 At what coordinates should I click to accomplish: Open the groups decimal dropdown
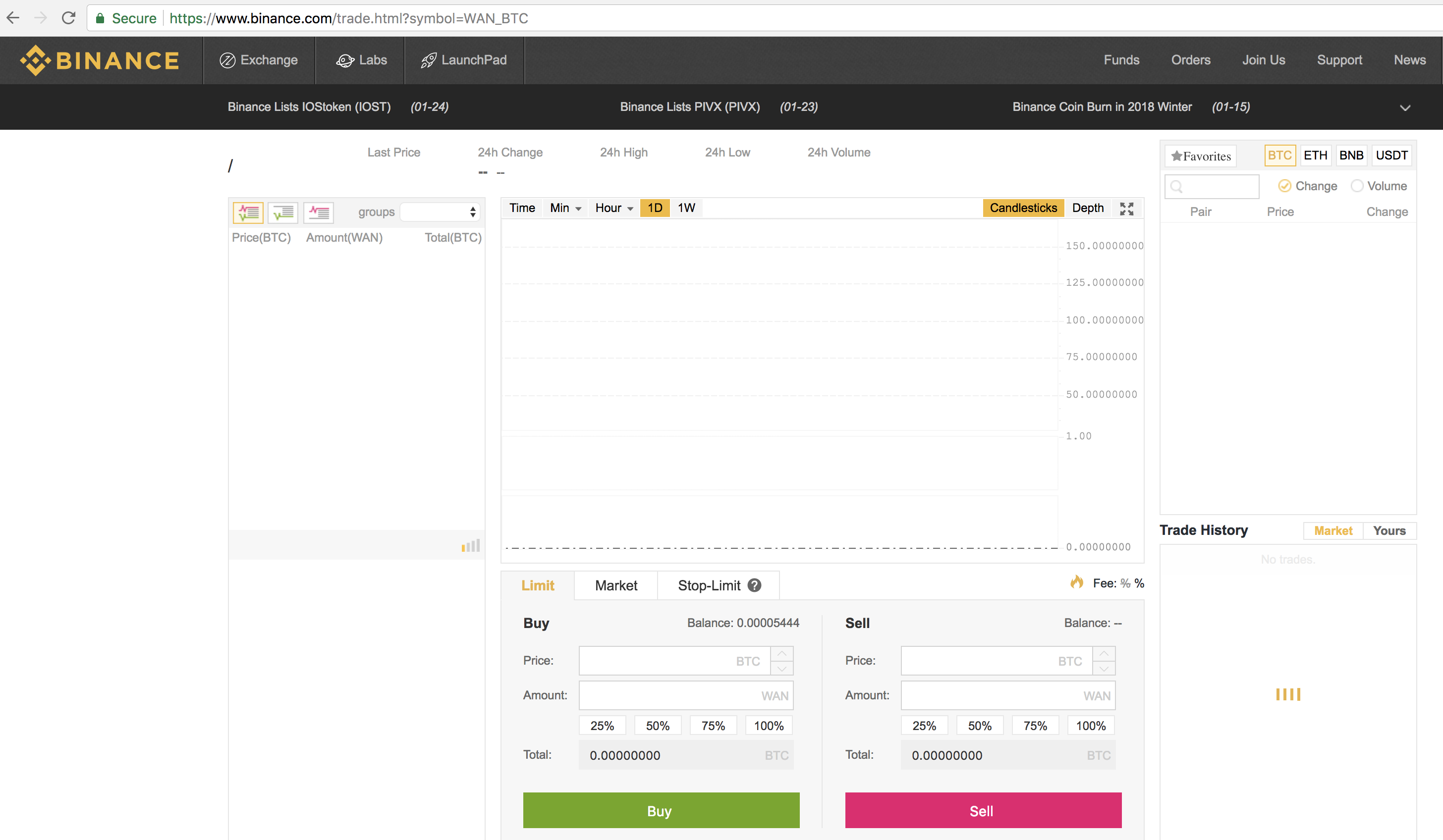(440, 211)
